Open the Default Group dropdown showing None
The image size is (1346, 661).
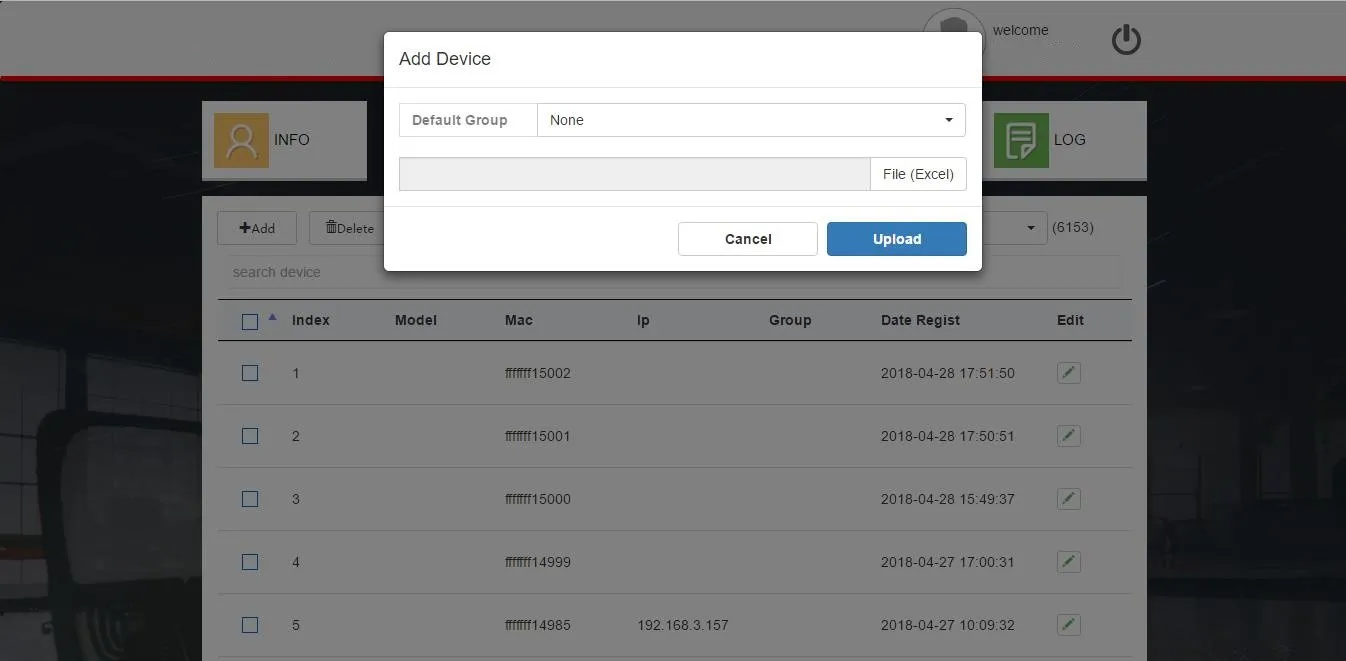(750, 119)
